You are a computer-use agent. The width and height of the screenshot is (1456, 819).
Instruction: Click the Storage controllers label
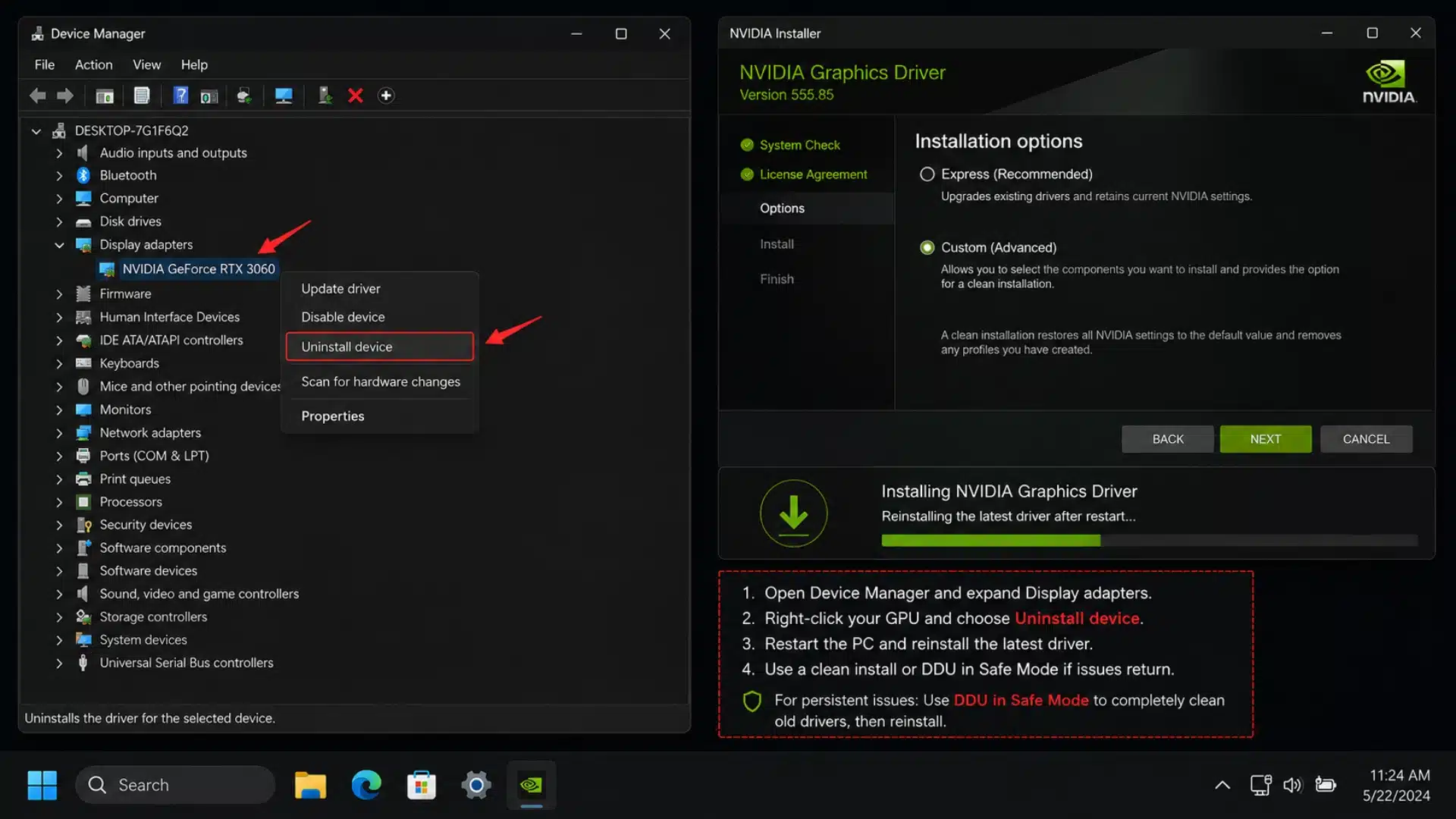click(x=153, y=617)
